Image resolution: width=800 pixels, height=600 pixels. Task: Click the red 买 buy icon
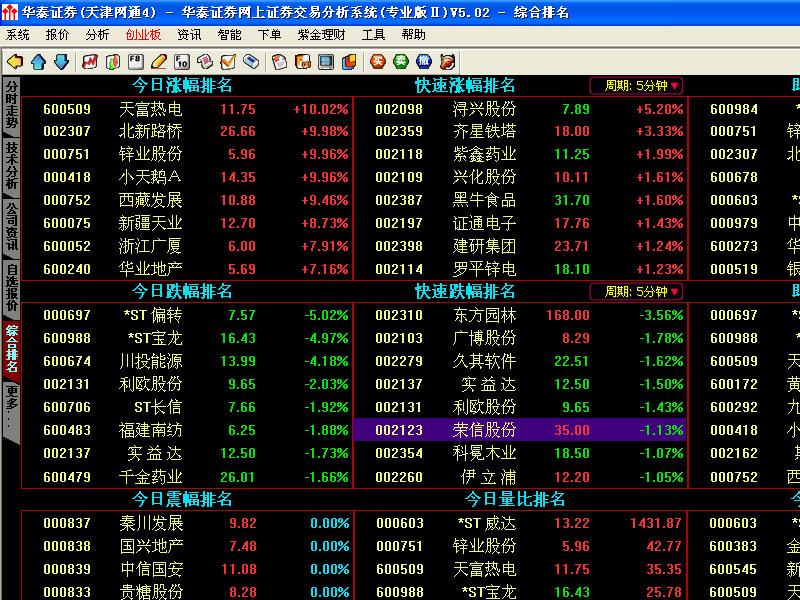point(378,62)
